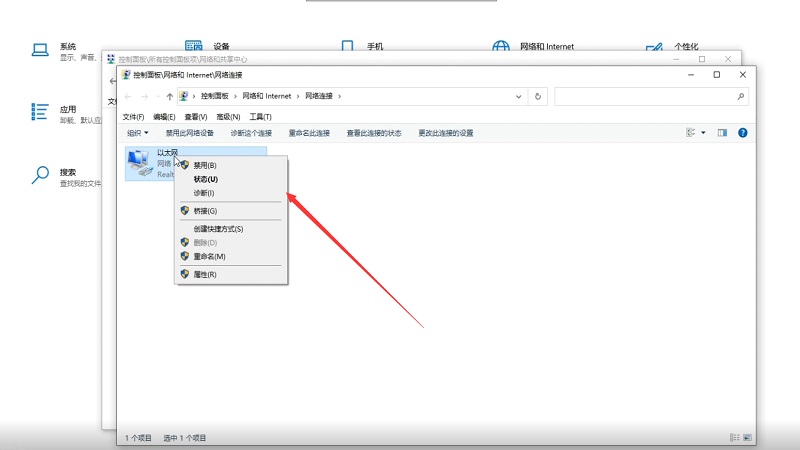Toggle the preview pane icon
This screenshot has width=800, height=450.
tap(722, 133)
